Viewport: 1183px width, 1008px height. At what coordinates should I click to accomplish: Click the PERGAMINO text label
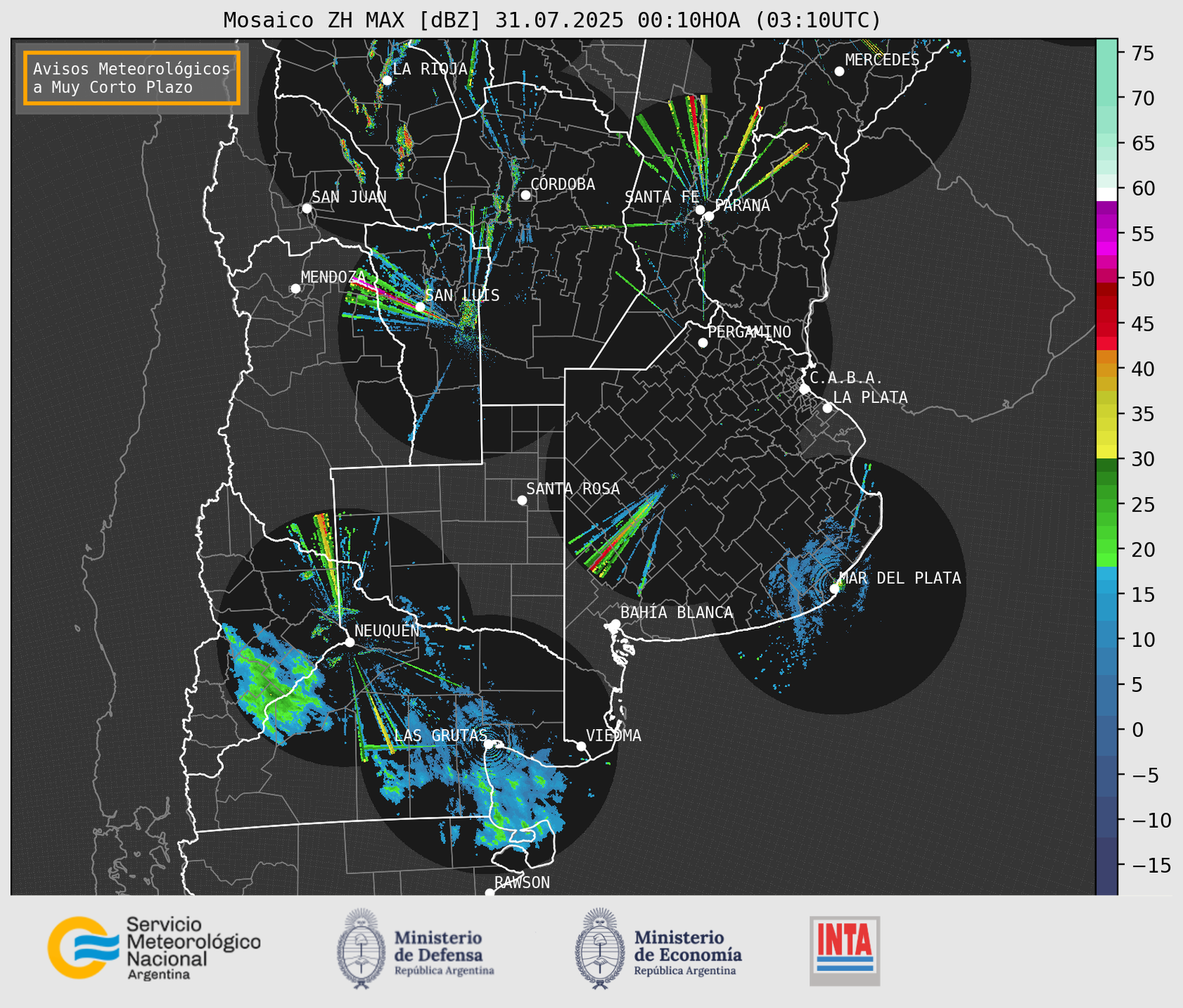click(750, 332)
